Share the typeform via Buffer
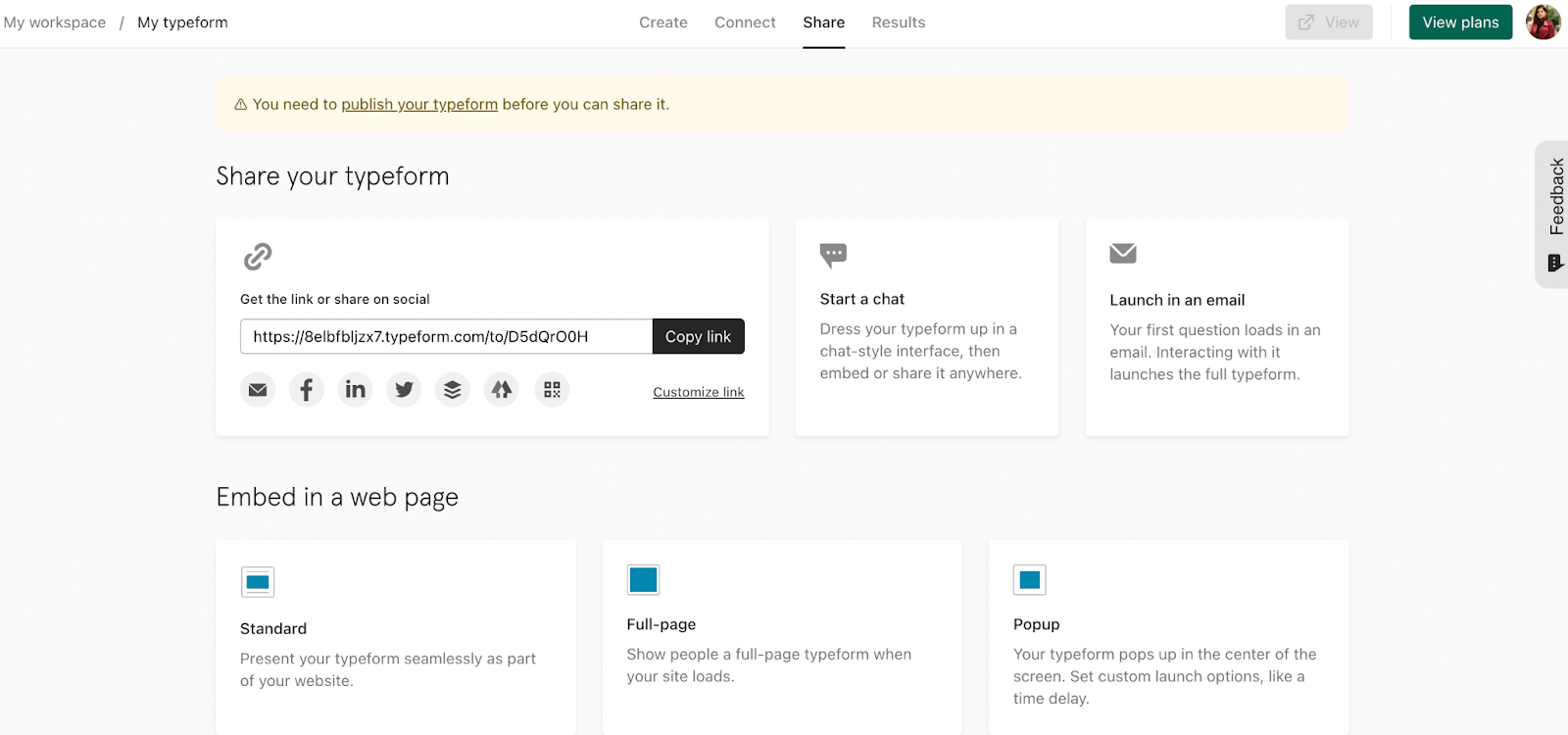 (x=453, y=390)
